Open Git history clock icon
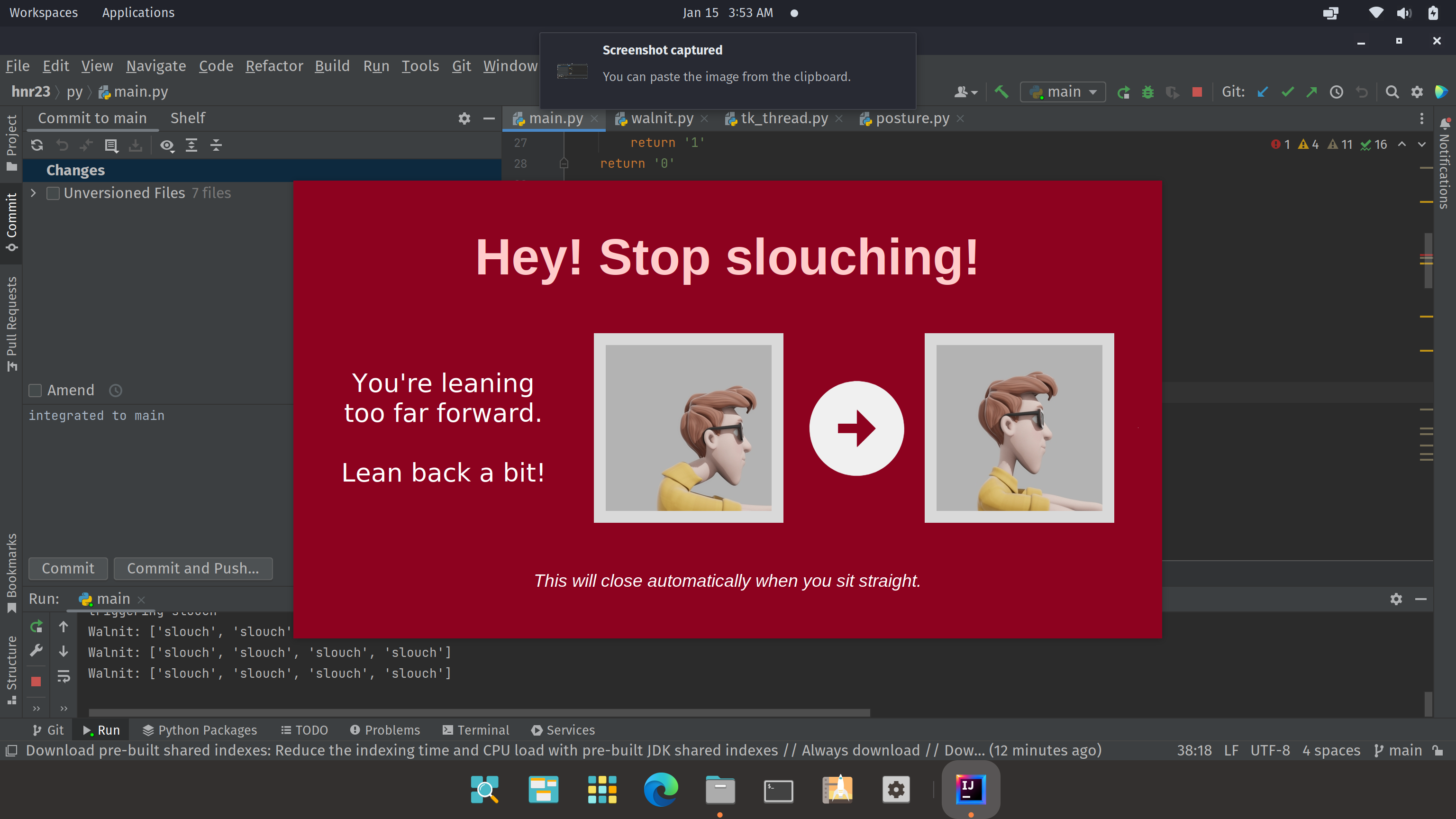The height and width of the screenshot is (819, 1456). (x=1336, y=92)
